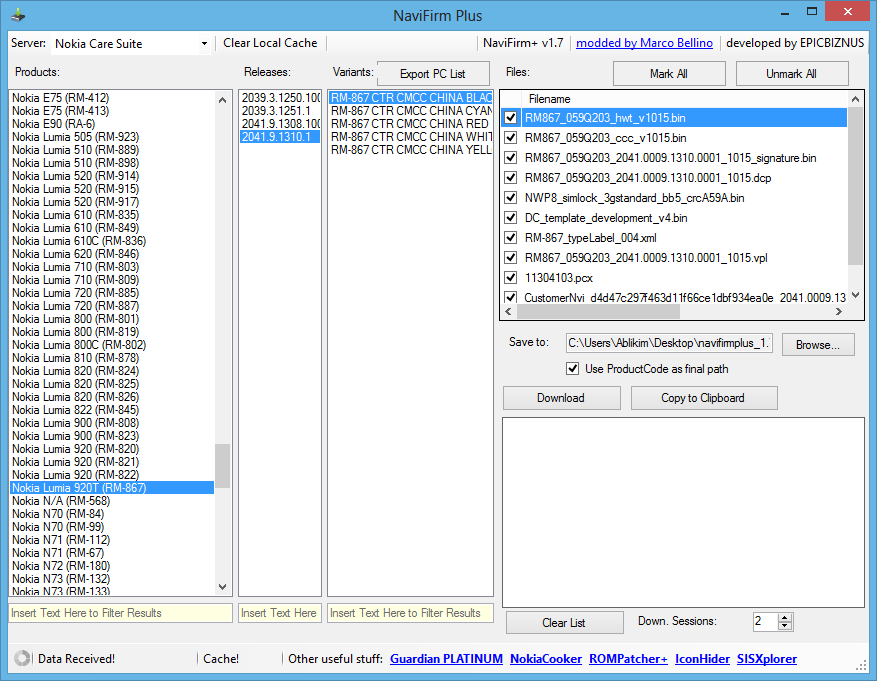The image size is (877, 681).
Task: Click the Files list horizontal scrollbar thumb
Action: pyautogui.click(x=598, y=311)
